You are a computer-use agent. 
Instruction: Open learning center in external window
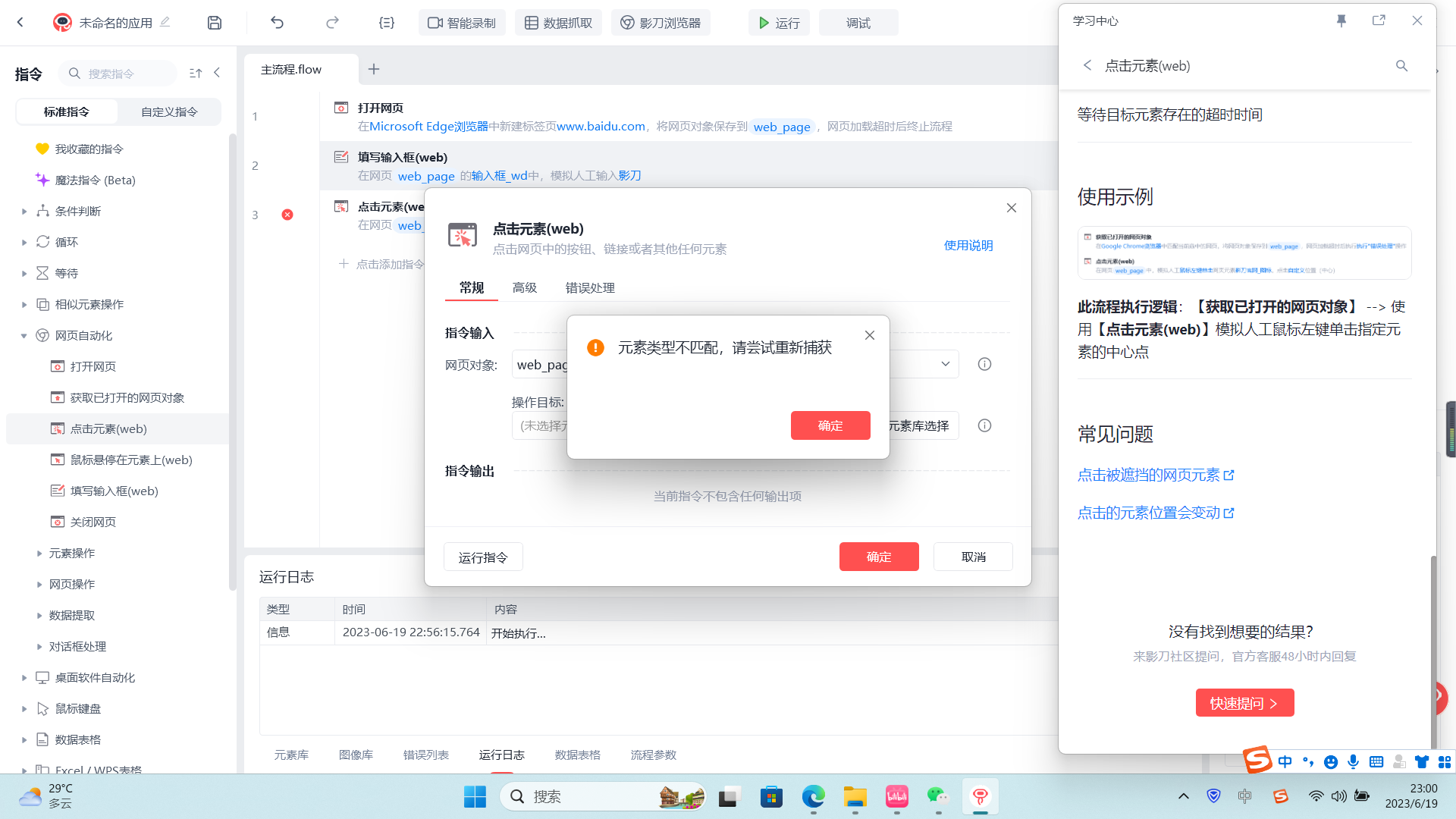[1379, 20]
